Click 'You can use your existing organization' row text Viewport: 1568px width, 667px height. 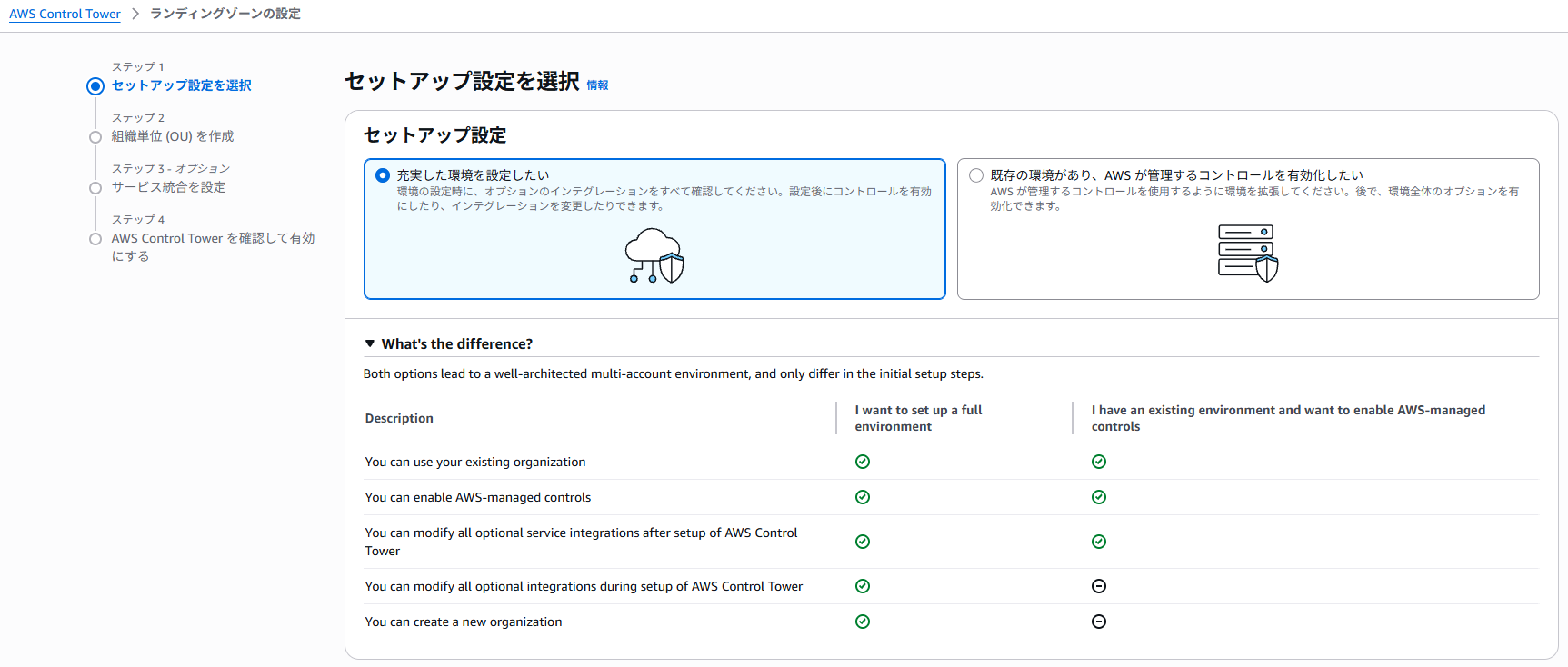point(475,462)
